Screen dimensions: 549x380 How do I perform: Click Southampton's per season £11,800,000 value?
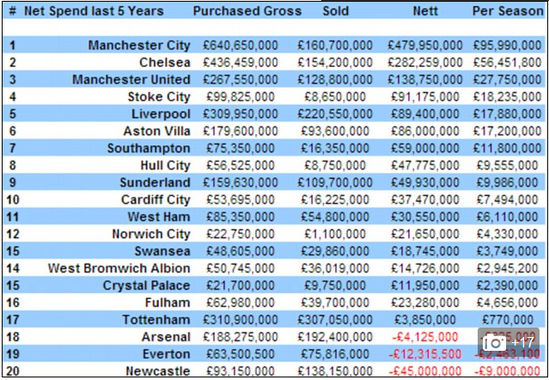pyautogui.click(x=507, y=148)
